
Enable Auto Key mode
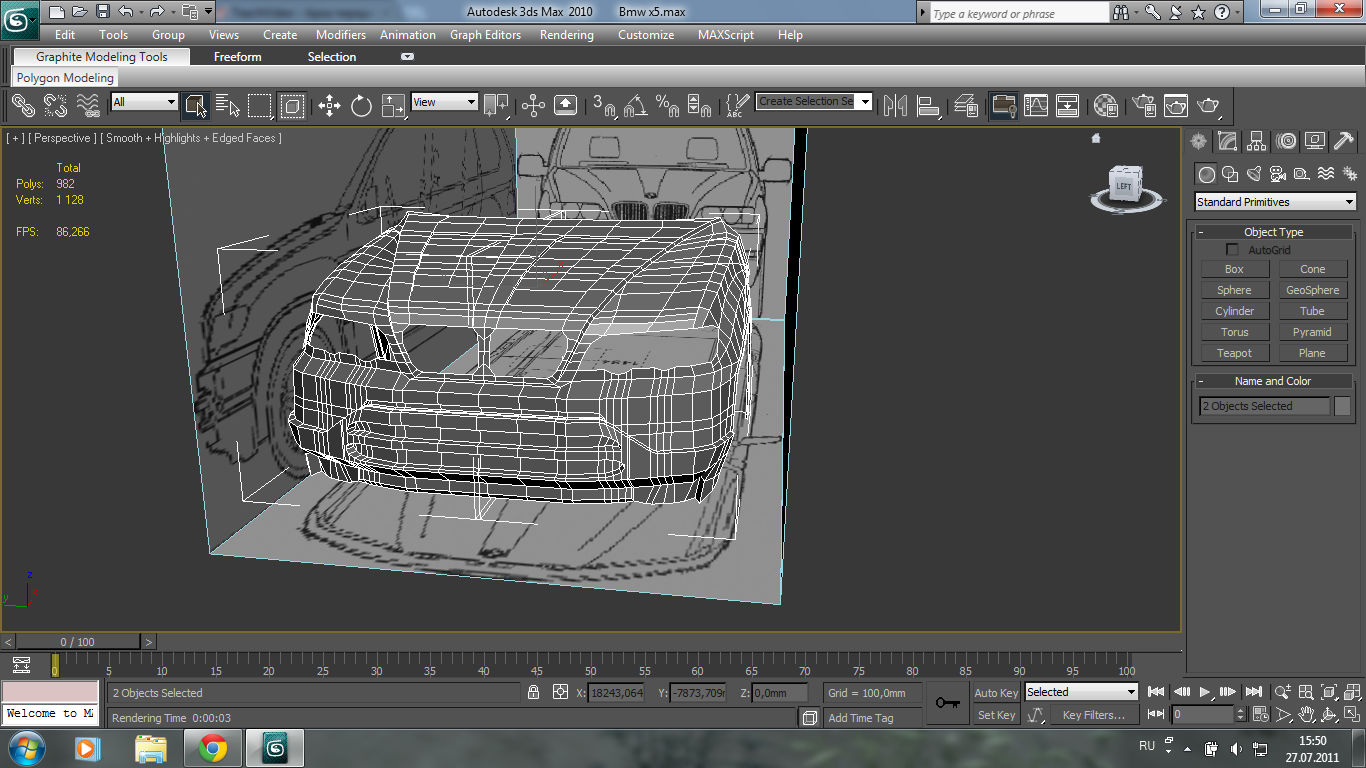(x=996, y=693)
